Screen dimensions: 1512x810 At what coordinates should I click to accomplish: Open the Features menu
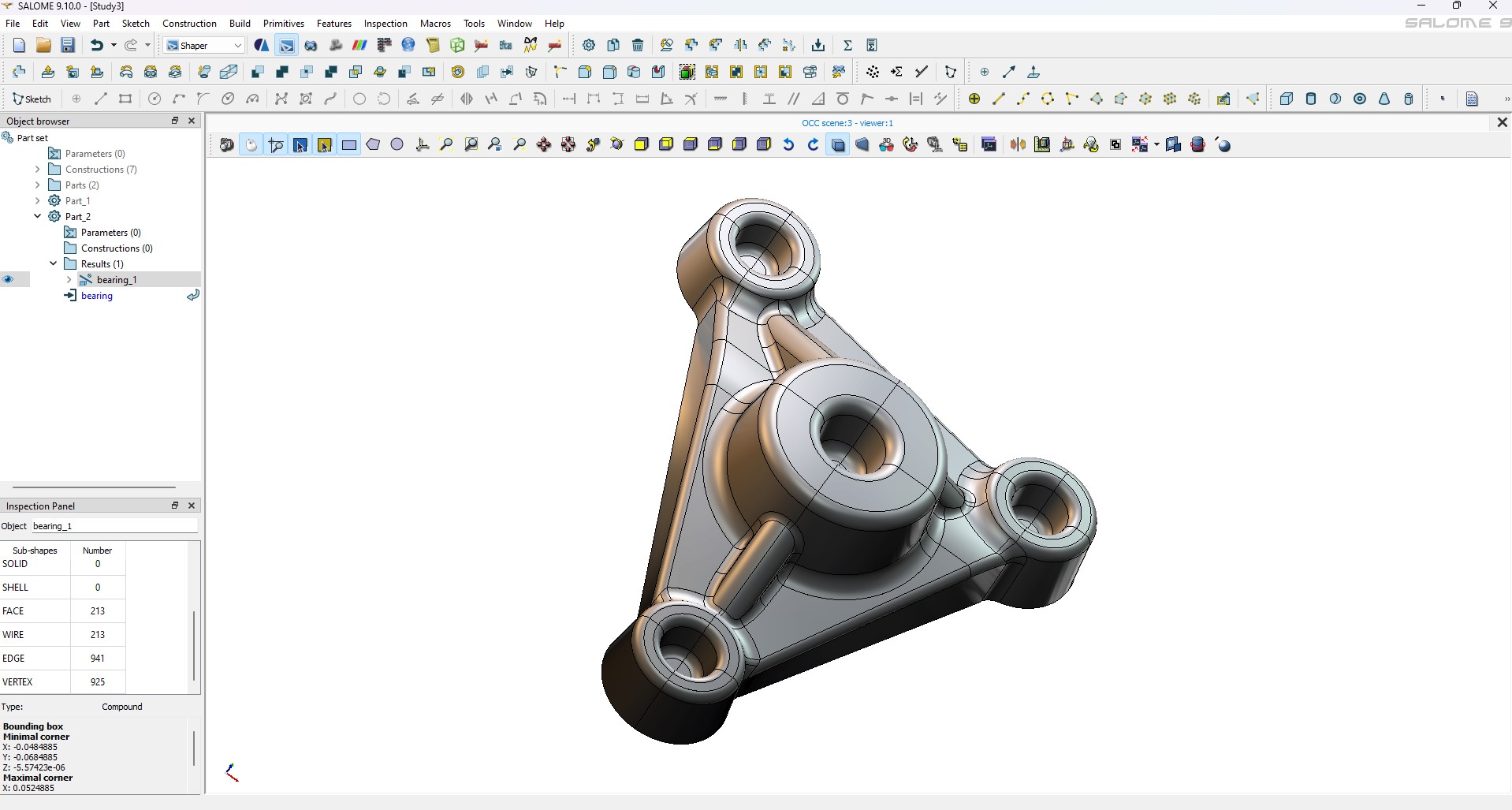pos(333,24)
